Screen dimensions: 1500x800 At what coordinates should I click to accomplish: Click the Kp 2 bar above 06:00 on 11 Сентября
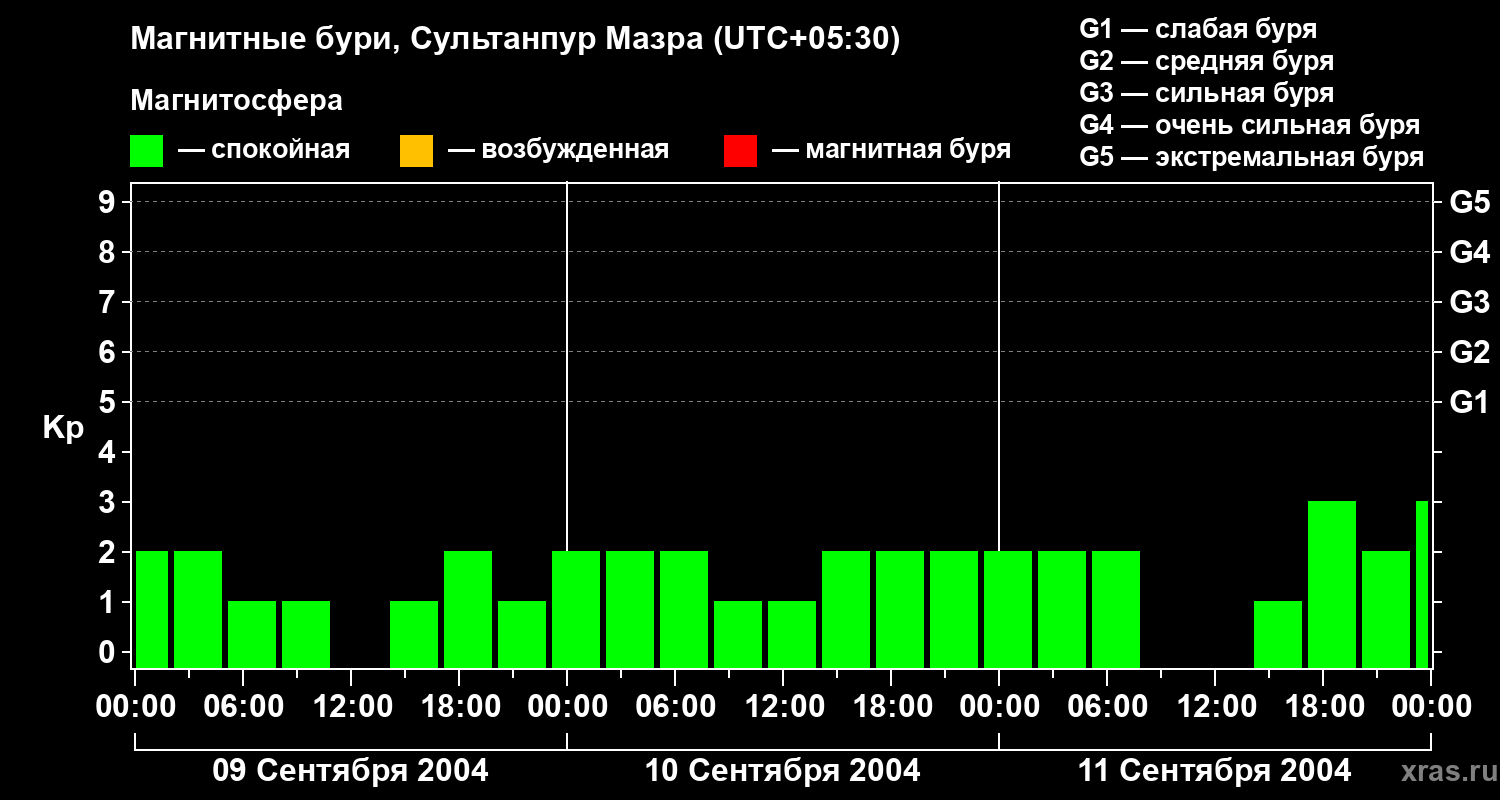(x=1116, y=610)
